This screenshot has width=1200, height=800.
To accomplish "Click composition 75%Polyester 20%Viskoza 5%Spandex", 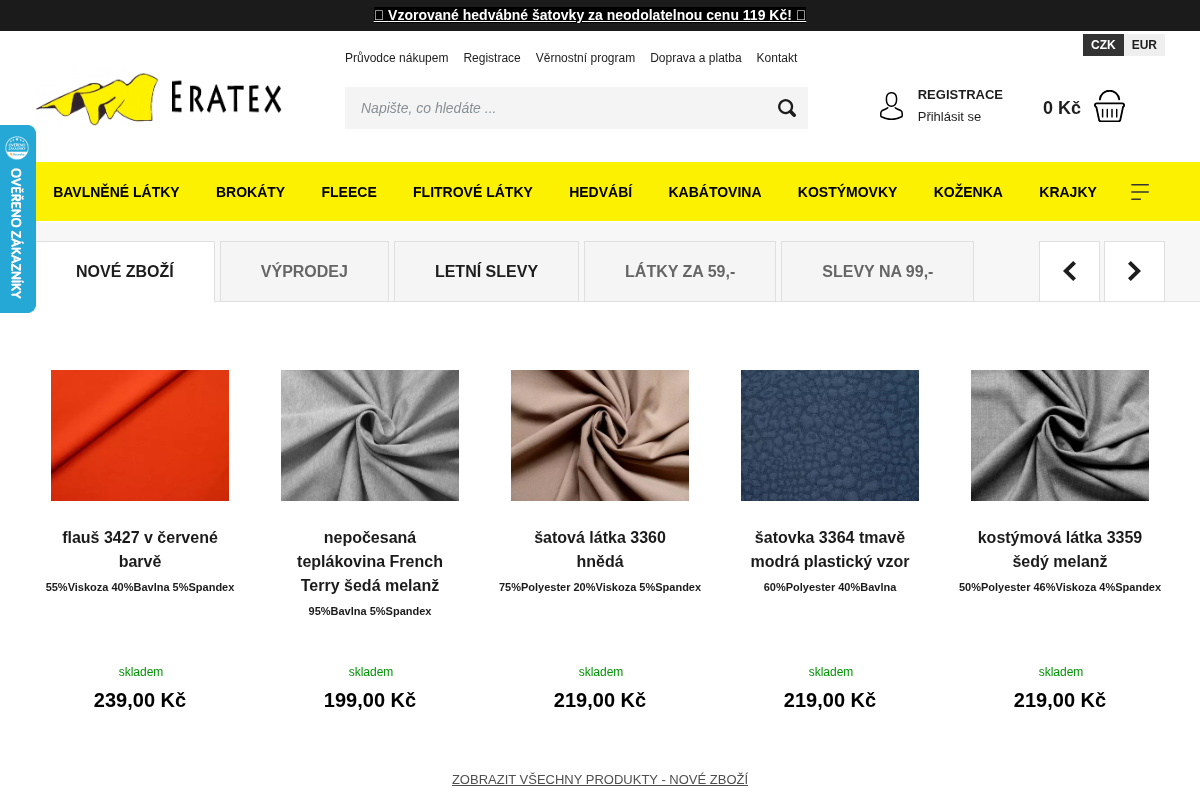I will [600, 587].
